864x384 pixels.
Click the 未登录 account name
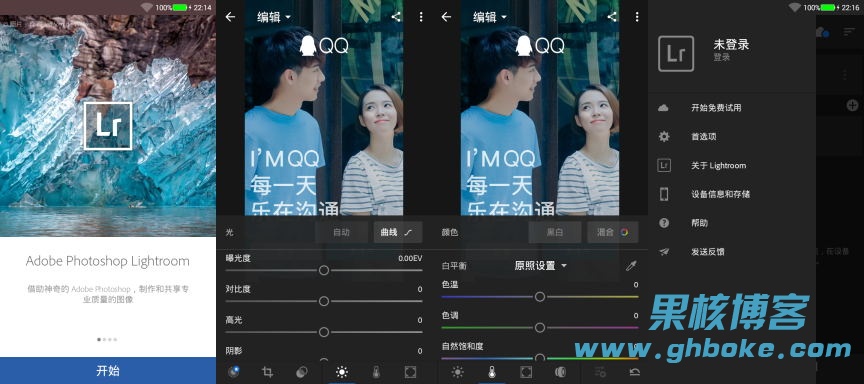point(731,45)
